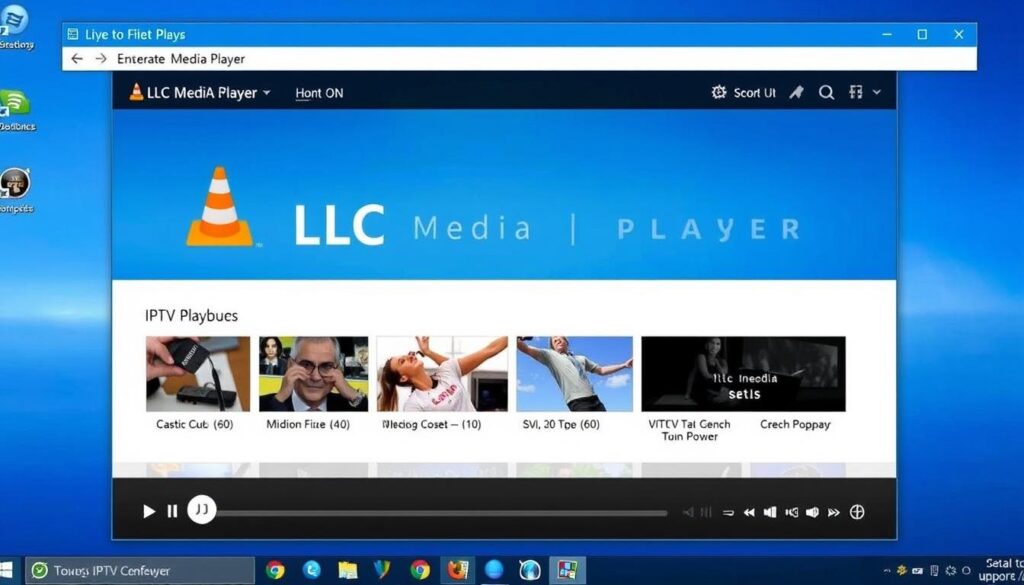Viewport: 1024px width, 585px height.
Task: Toggle the loop icon in the playback bar
Action: tap(728, 512)
